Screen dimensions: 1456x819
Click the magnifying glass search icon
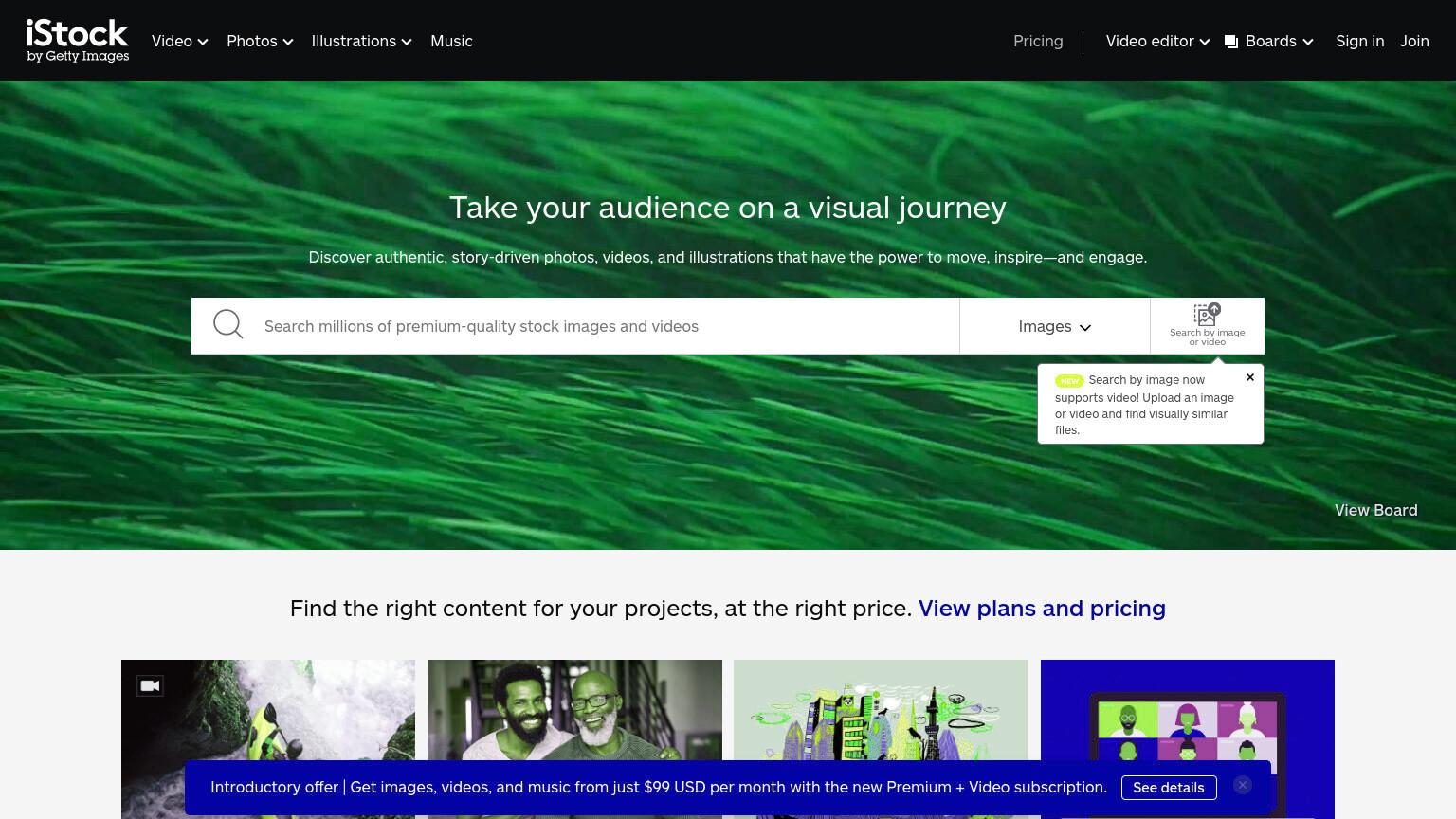(x=227, y=325)
